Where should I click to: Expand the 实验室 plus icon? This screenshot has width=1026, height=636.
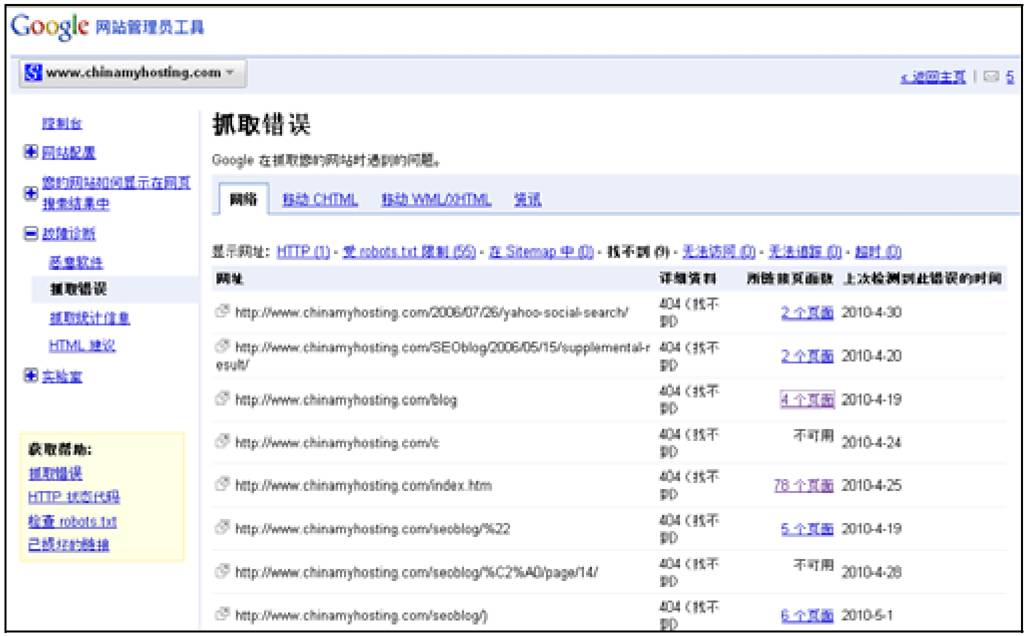pos(30,375)
